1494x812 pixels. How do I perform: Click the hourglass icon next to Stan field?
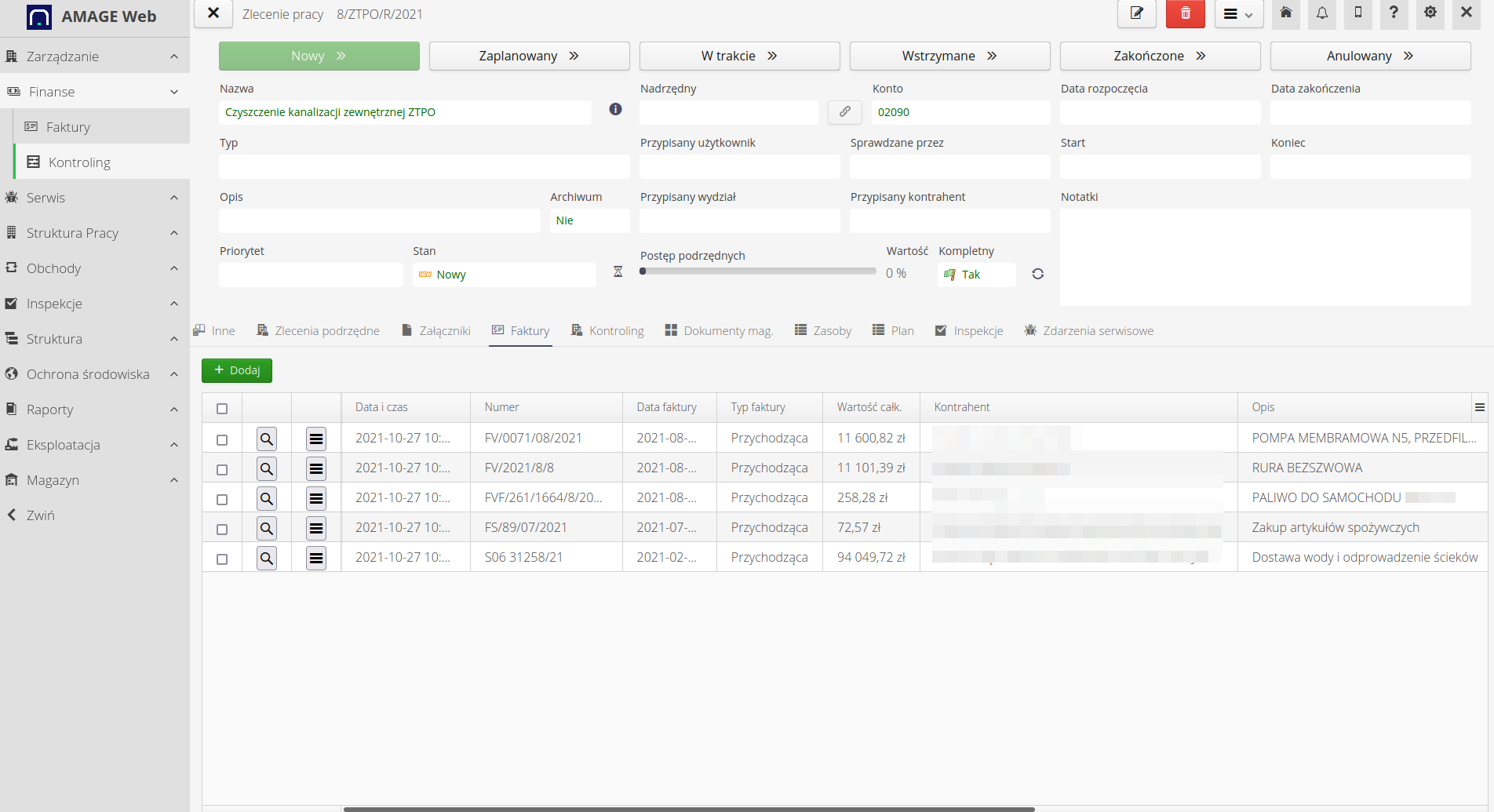[618, 271]
